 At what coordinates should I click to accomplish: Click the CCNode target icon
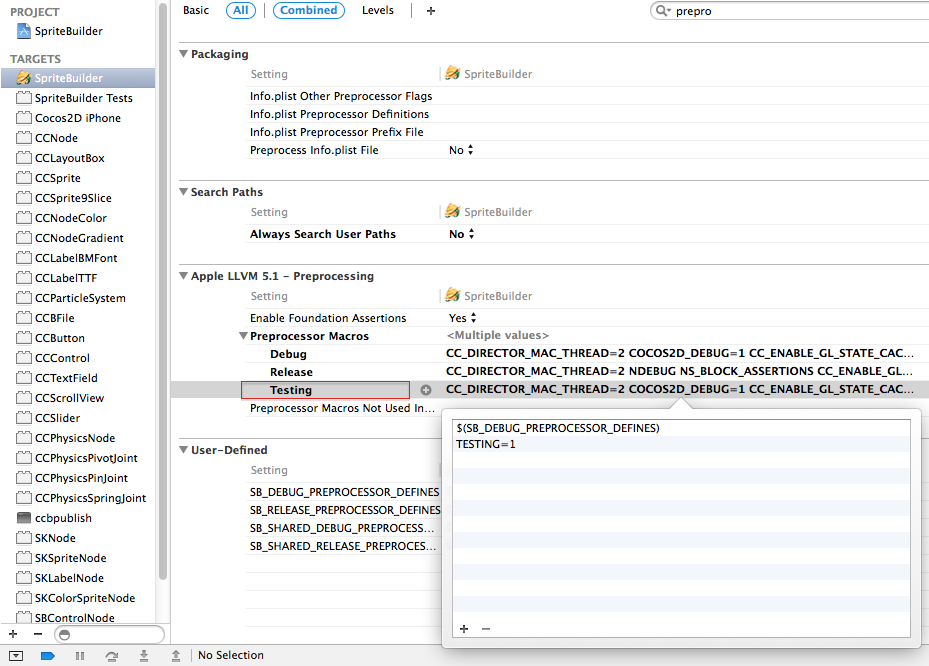coord(24,138)
